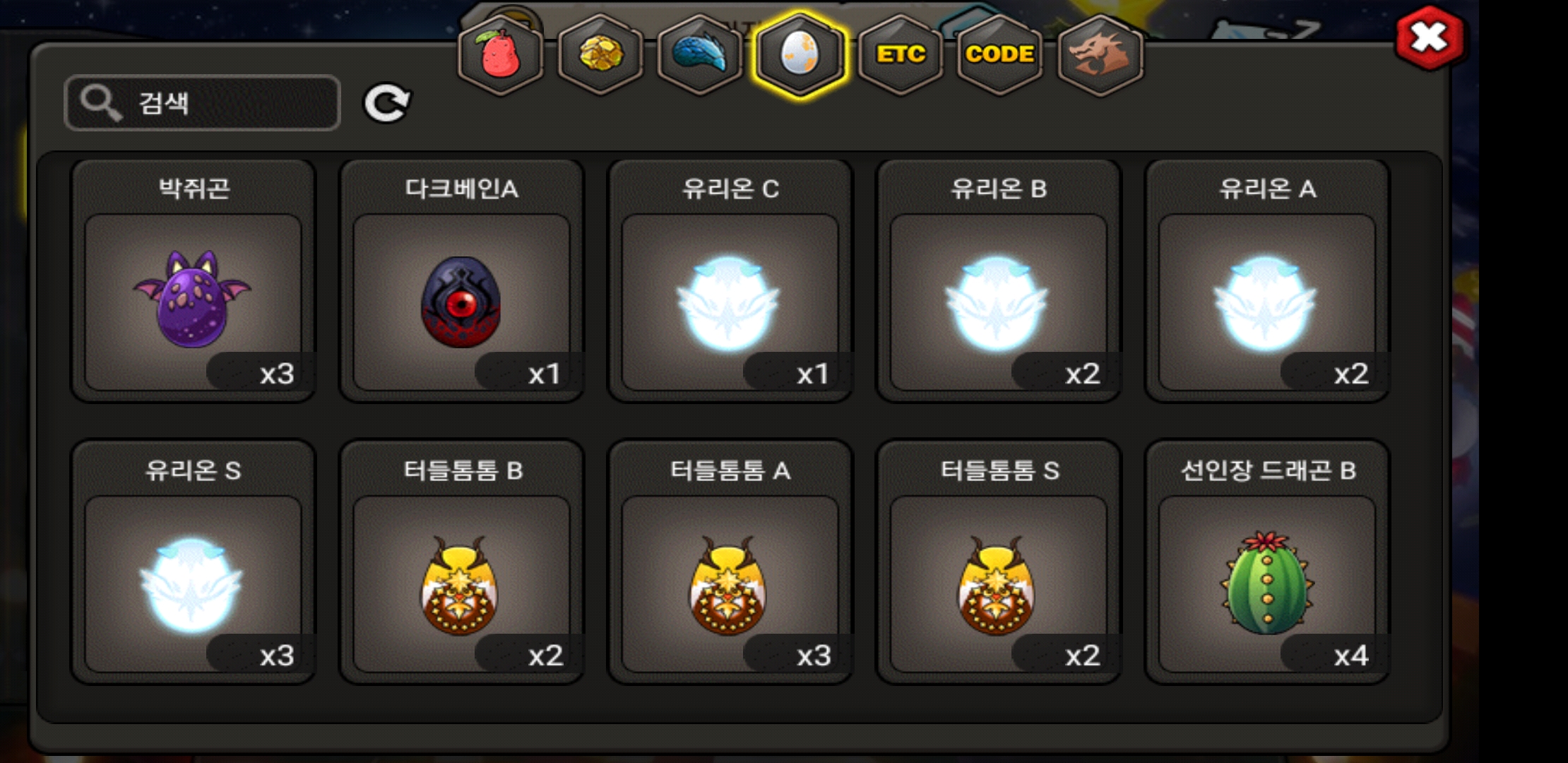This screenshot has height=763, width=1568.
Task: Select the 박쥐곤 purple bat egg
Action: (194, 281)
